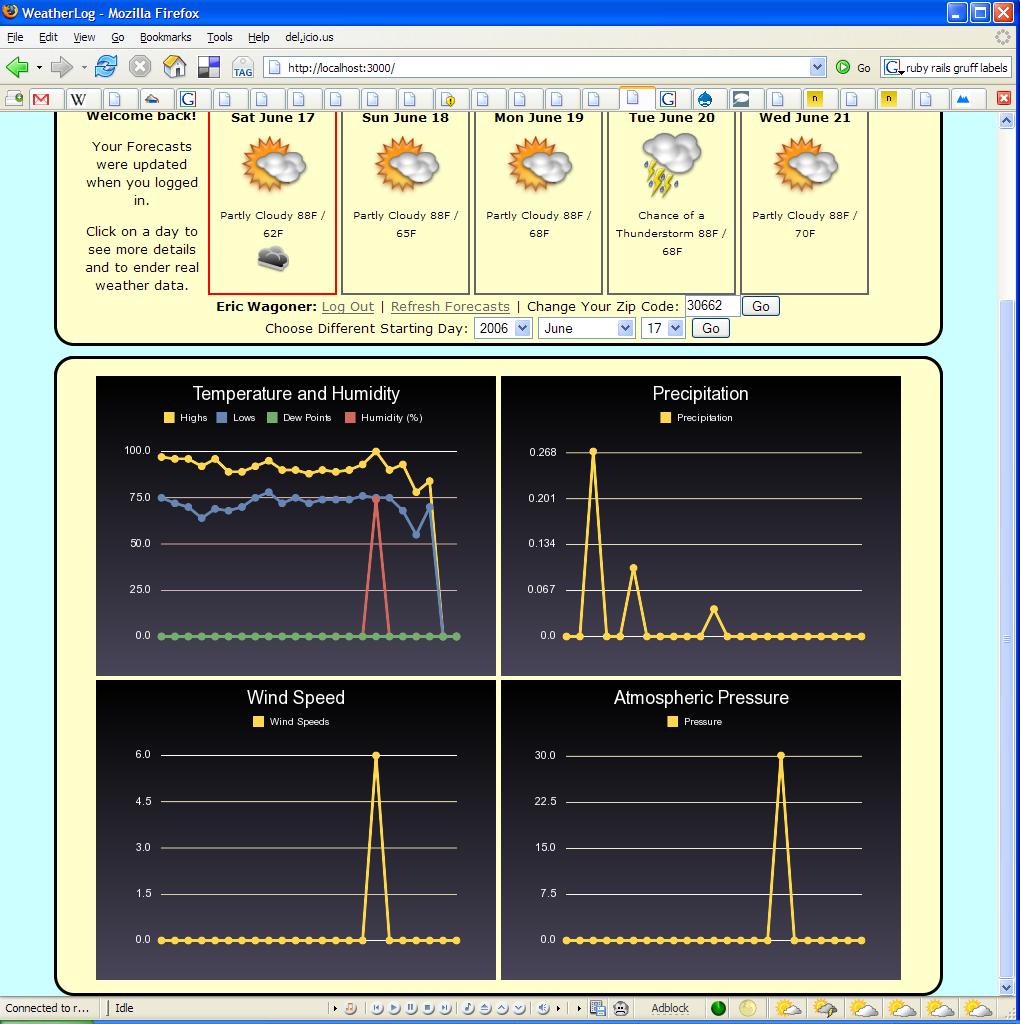The height and width of the screenshot is (1024, 1020).
Task: Reload the page with the Refresh icon
Action: click(106, 67)
